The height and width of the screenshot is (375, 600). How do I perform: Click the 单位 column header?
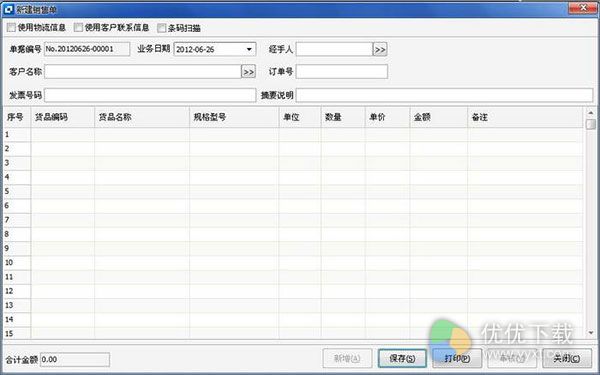(x=300, y=117)
